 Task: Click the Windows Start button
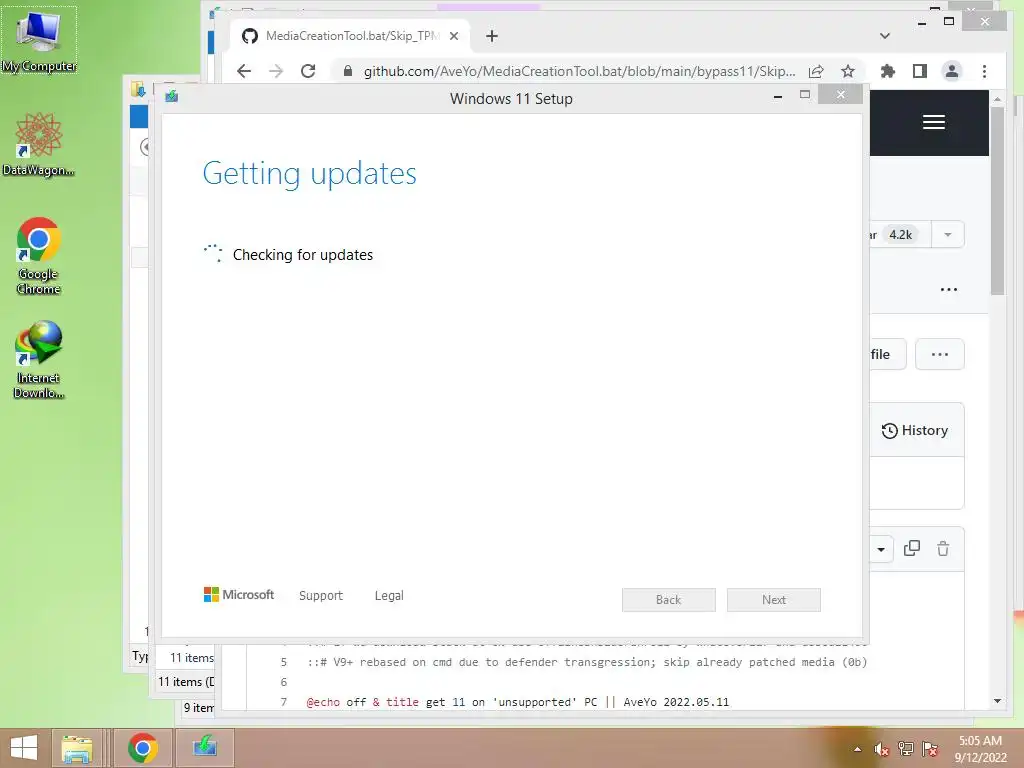pos(24,748)
